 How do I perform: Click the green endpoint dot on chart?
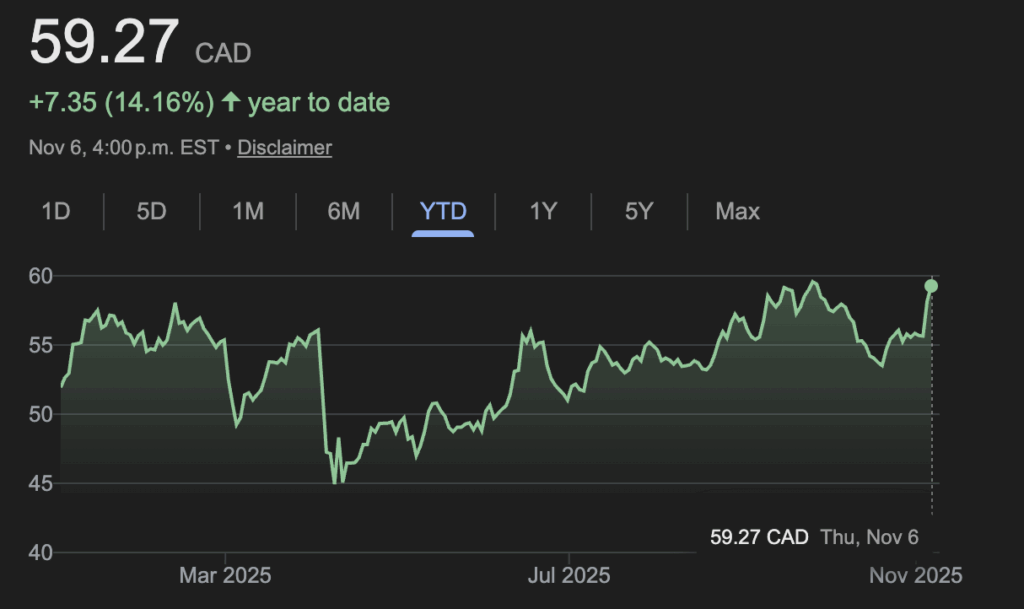(931, 286)
